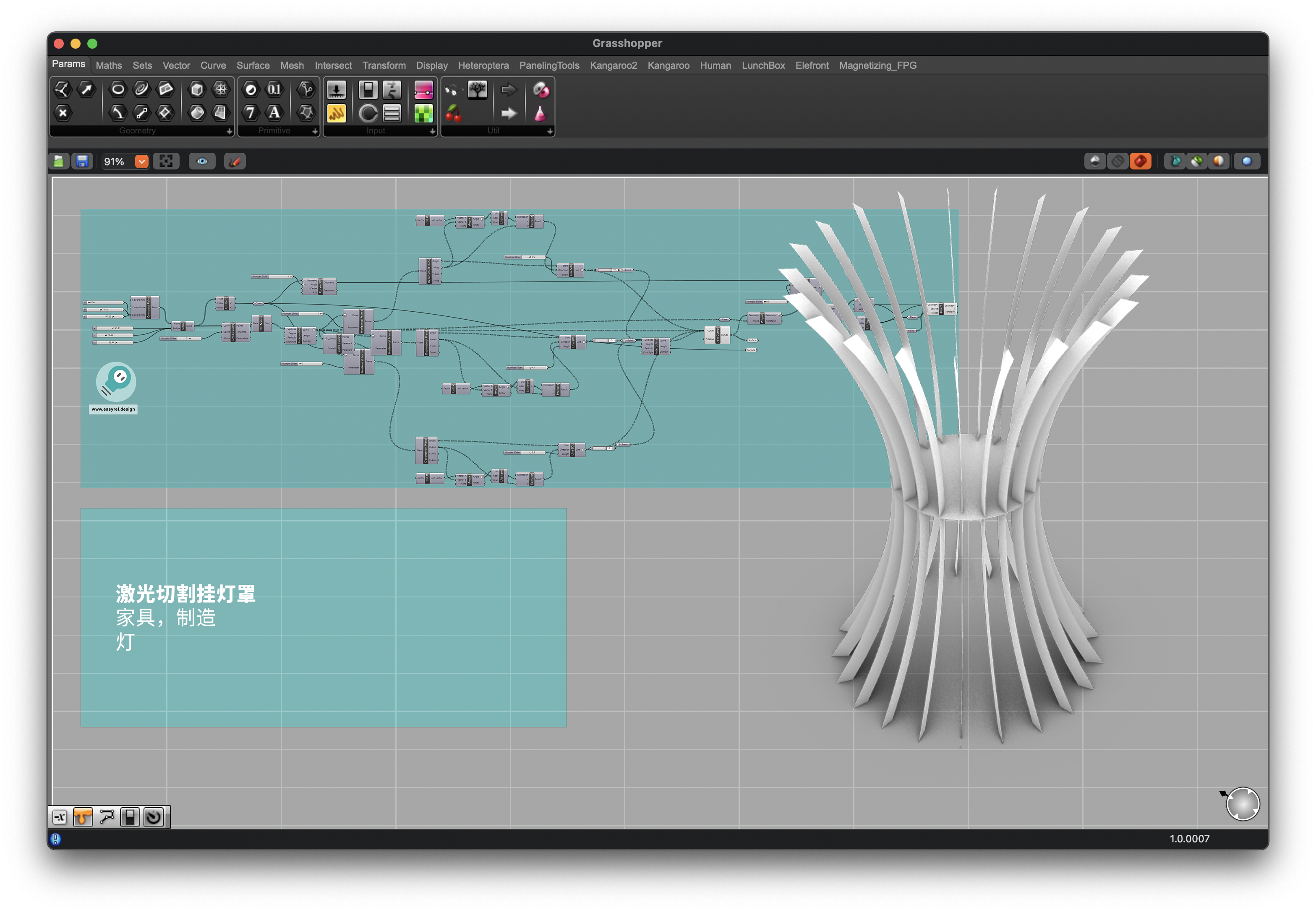Select the Gradient component icon
The height and width of the screenshot is (912, 1316).
tap(423, 90)
